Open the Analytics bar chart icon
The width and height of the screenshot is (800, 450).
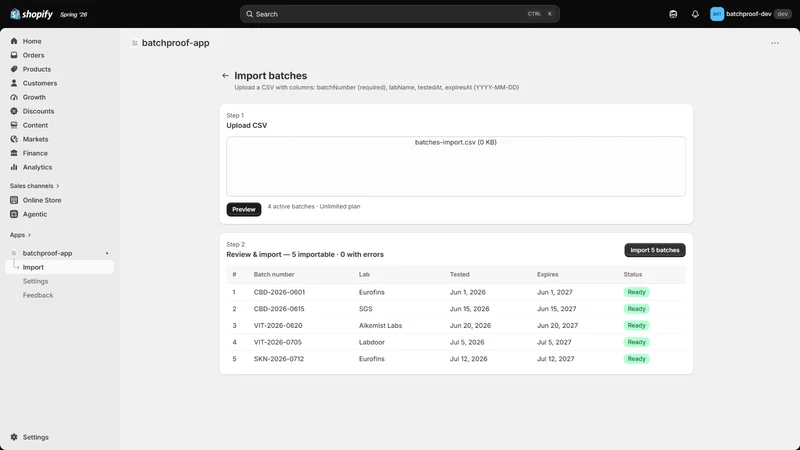pyautogui.click(x=14, y=167)
